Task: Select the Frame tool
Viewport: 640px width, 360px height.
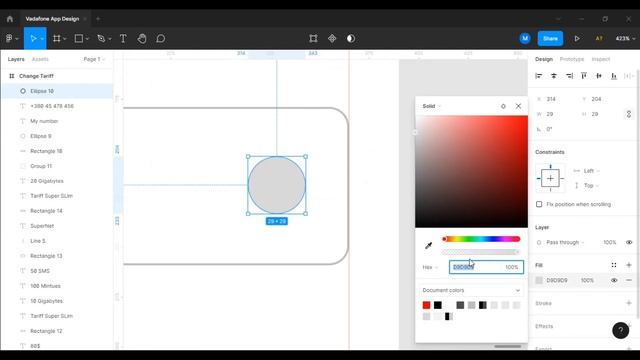Action: (57, 38)
